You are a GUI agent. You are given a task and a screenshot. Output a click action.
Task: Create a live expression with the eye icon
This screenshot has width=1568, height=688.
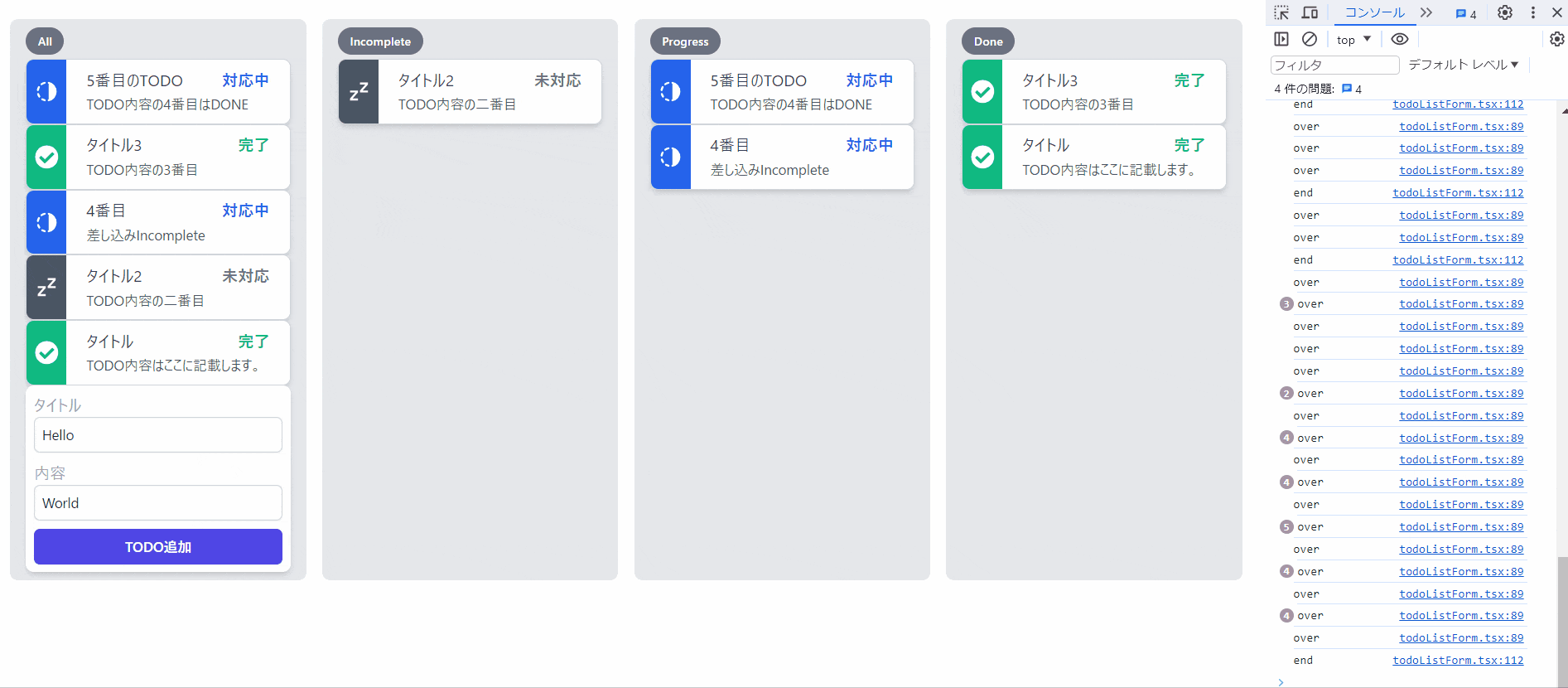point(1400,39)
